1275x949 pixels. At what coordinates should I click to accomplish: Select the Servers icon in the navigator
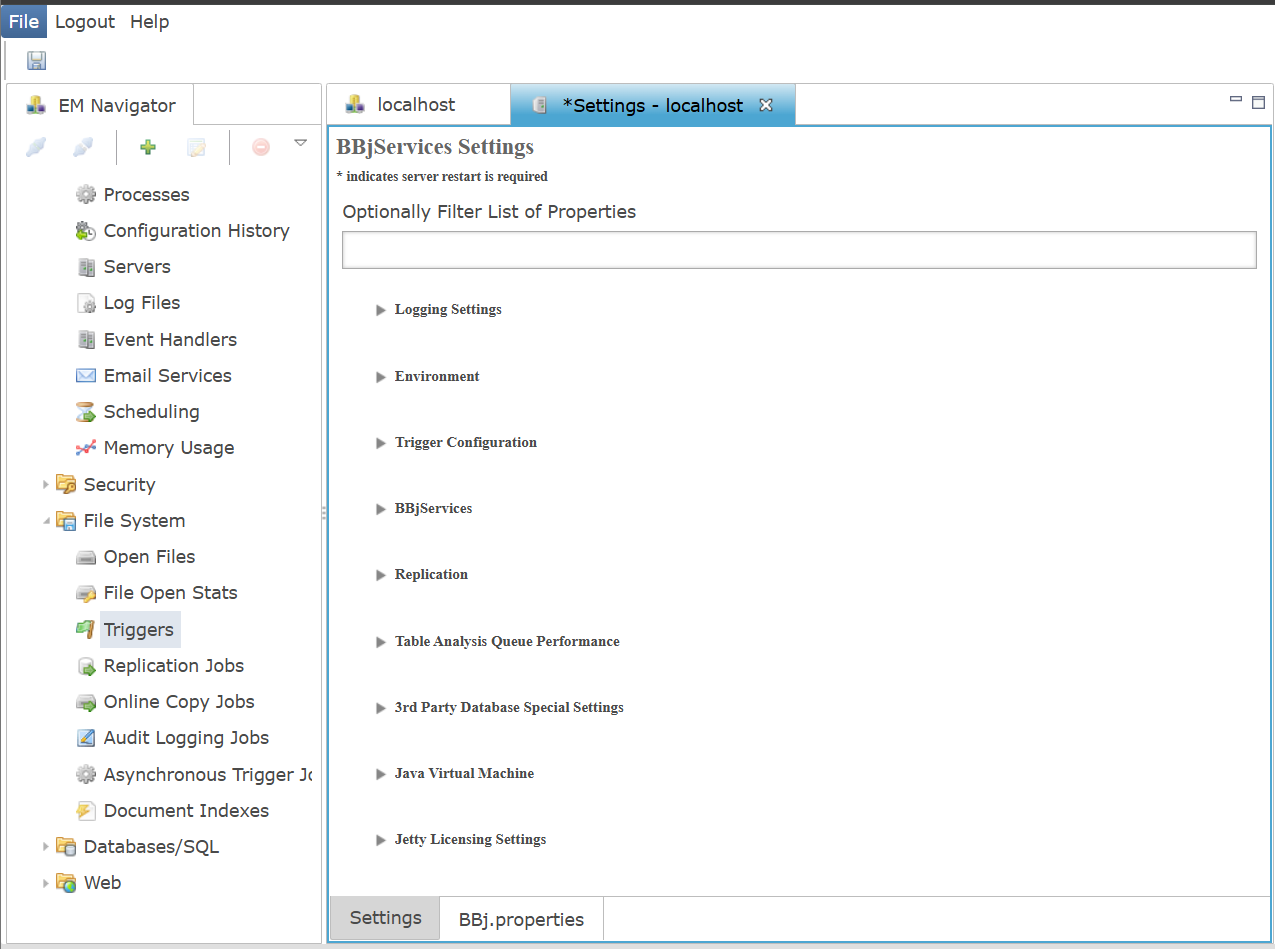click(86, 267)
